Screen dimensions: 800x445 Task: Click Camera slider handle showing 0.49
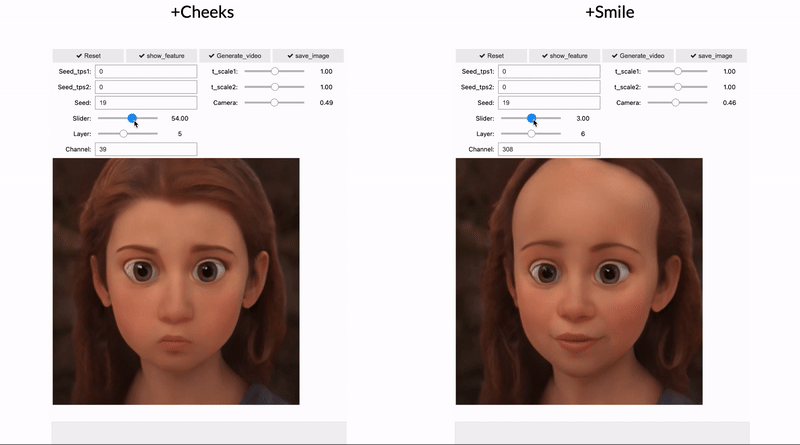pos(274,103)
